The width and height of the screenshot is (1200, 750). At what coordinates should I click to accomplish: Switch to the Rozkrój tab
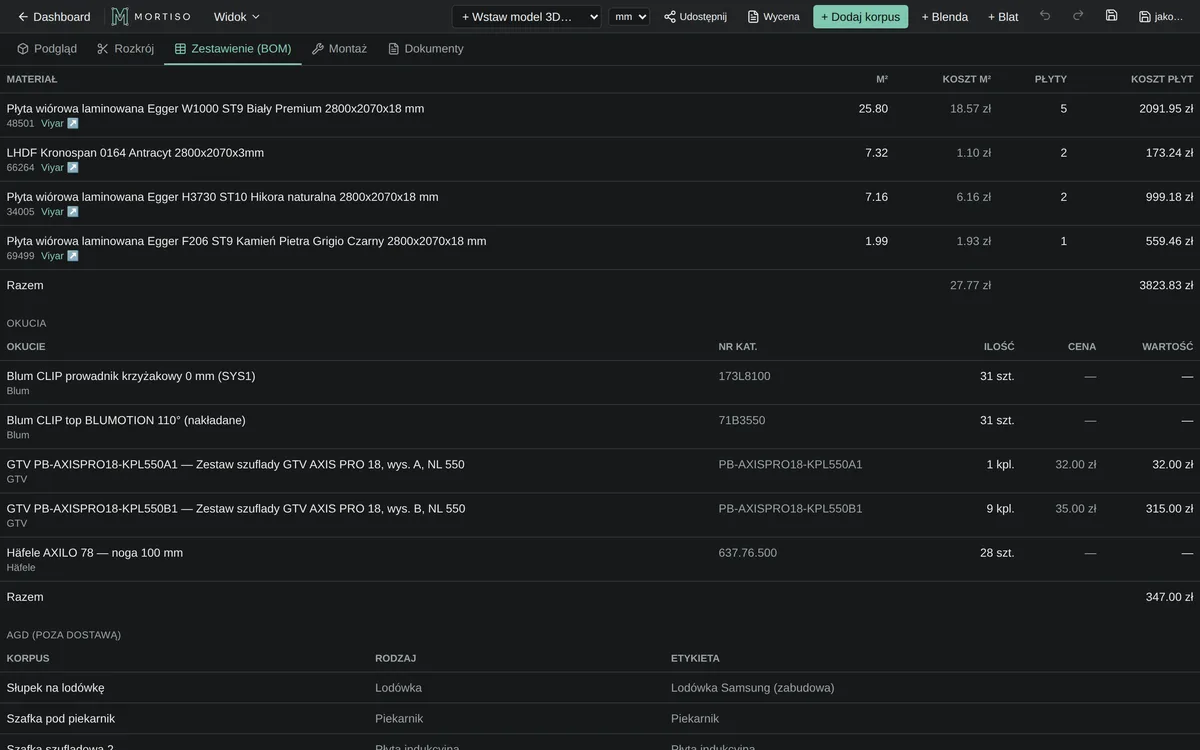126,49
